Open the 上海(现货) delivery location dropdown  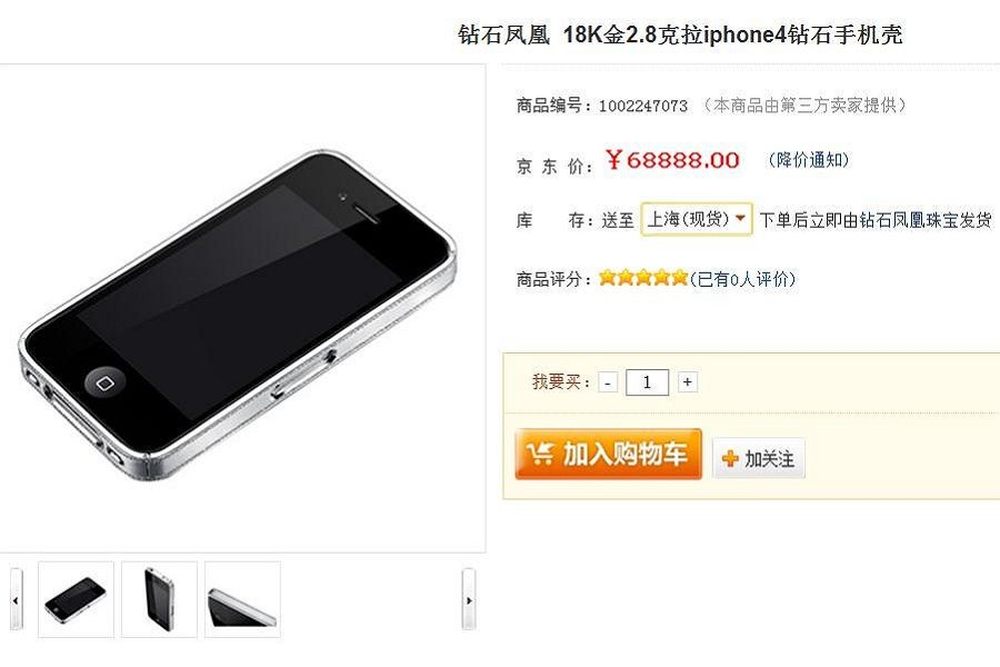(696, 219)
